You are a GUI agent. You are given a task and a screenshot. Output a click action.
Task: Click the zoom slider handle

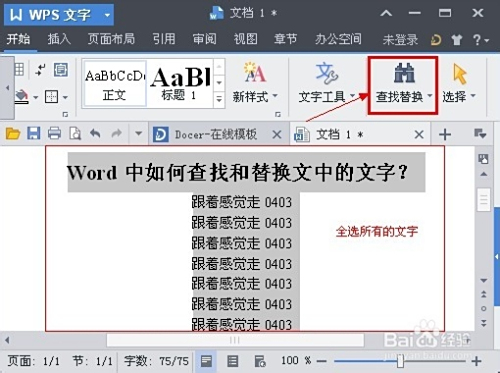coord(400,361)
